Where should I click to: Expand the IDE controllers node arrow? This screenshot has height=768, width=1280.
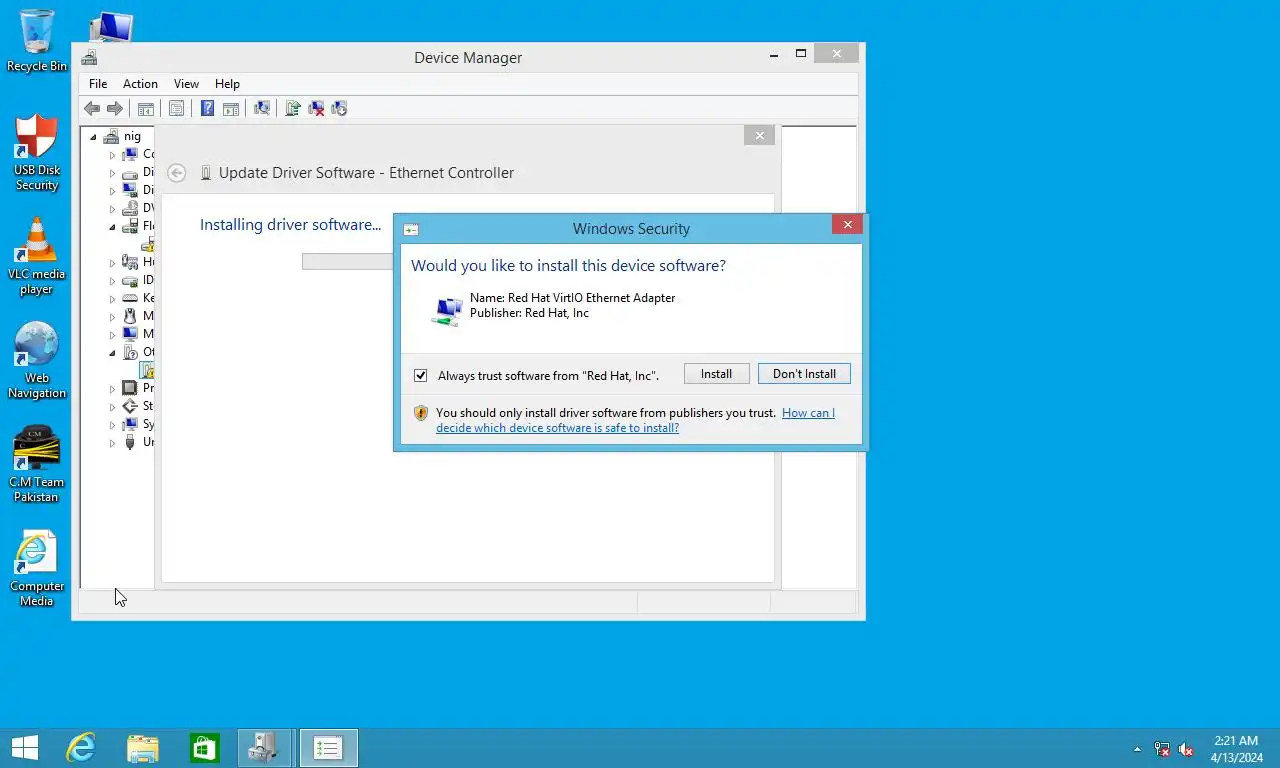112,281
